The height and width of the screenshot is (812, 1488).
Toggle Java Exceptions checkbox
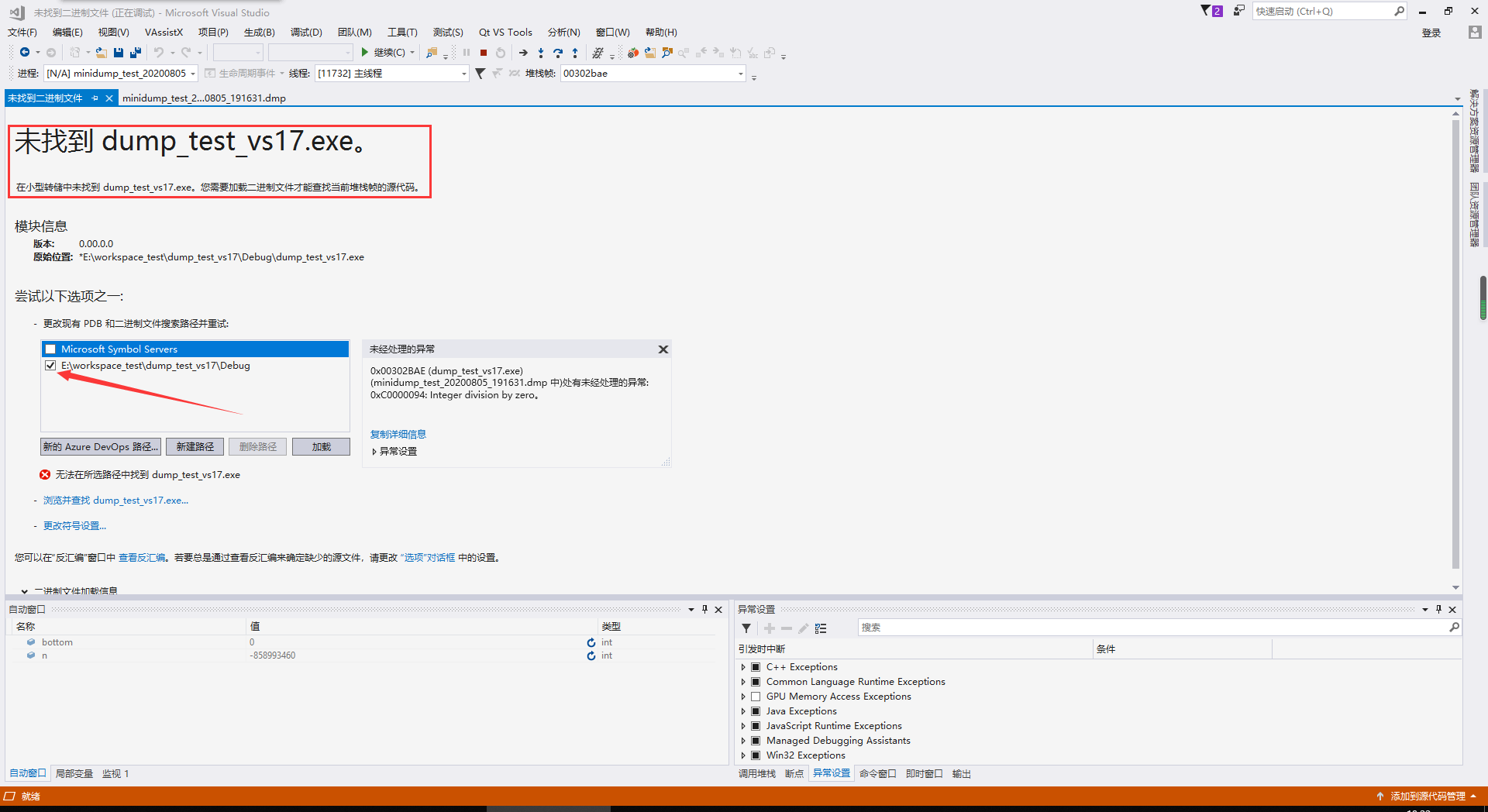[x=756, y=711]
